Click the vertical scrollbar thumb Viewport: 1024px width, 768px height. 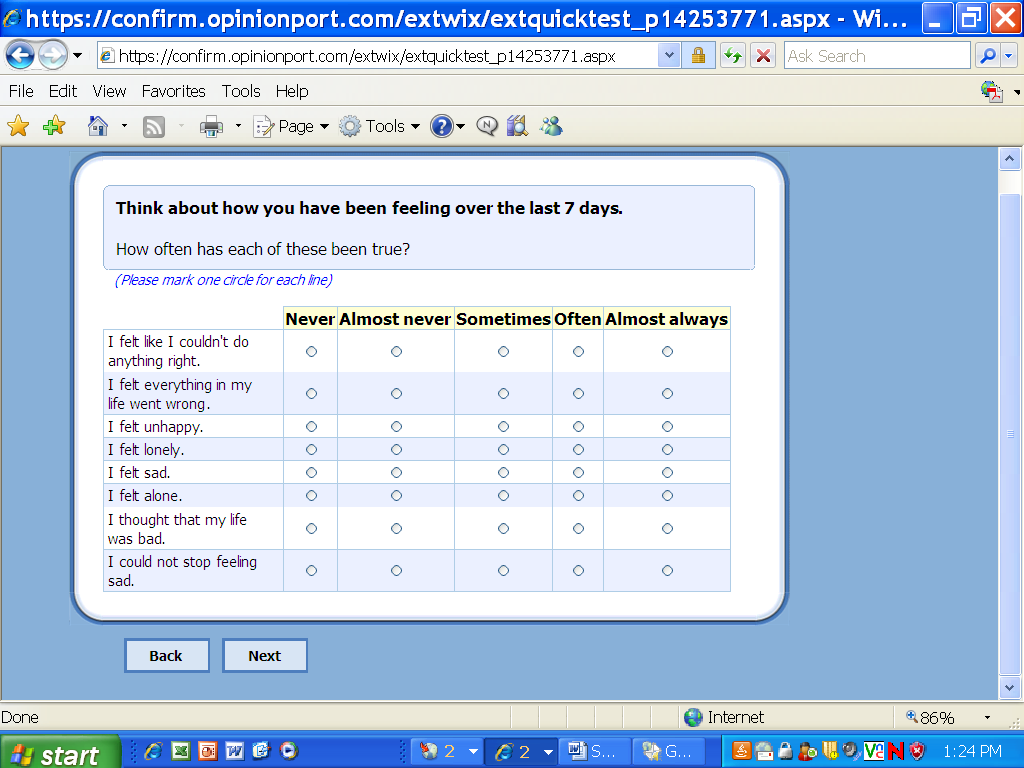pos(1009,434)
